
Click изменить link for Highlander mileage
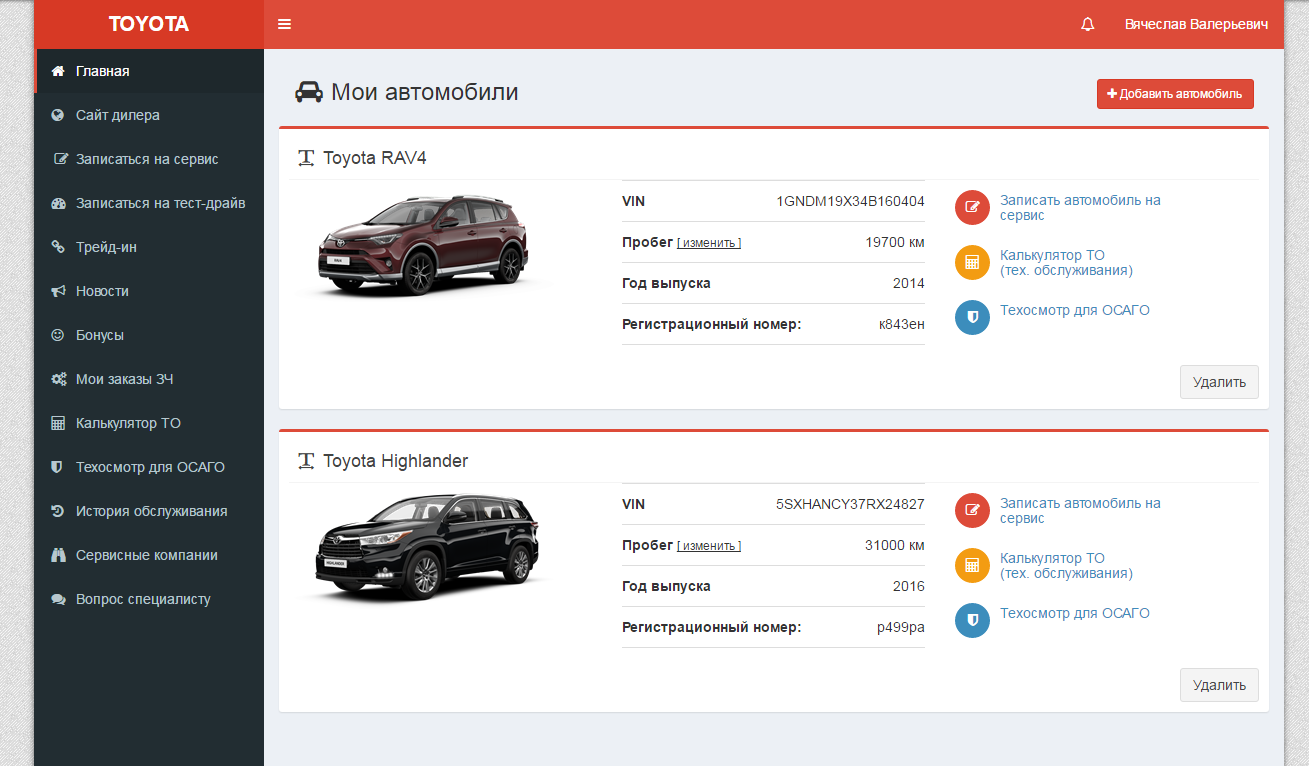click(709, 546)
